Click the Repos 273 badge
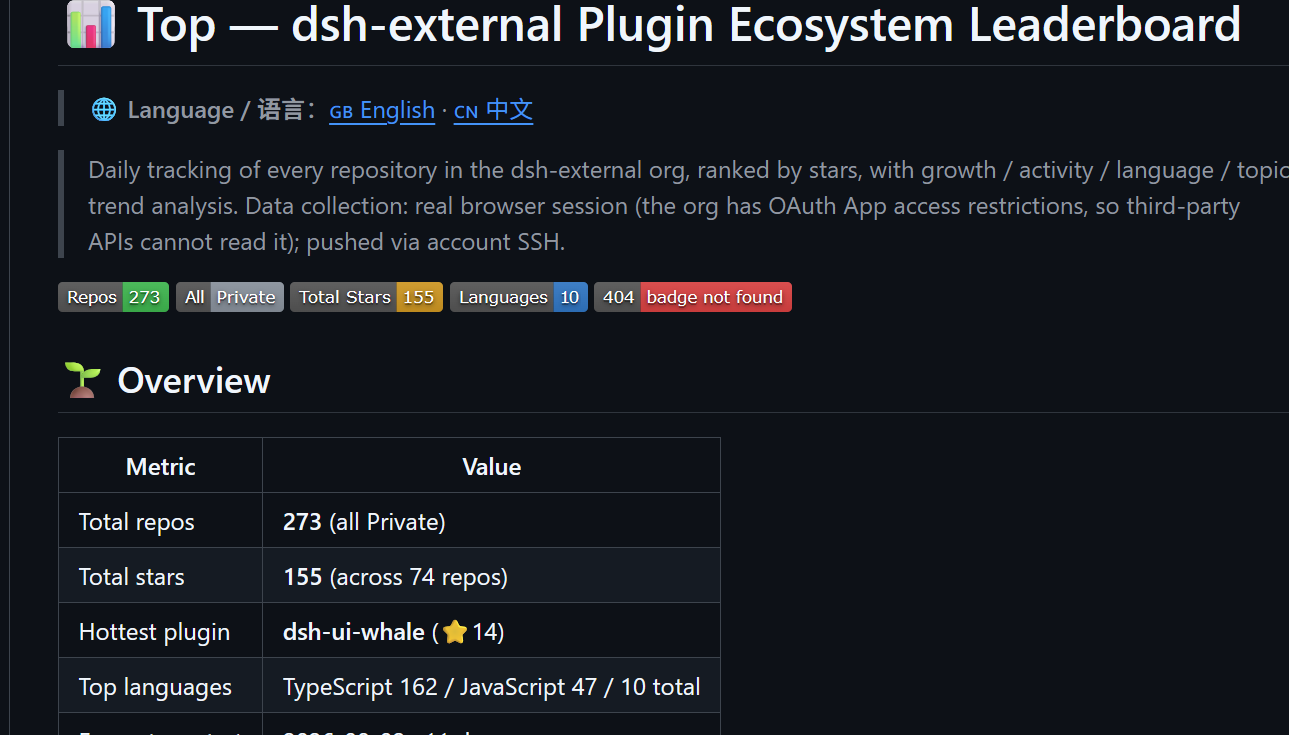Screen dimensions: 1289x735 point(114,297)
